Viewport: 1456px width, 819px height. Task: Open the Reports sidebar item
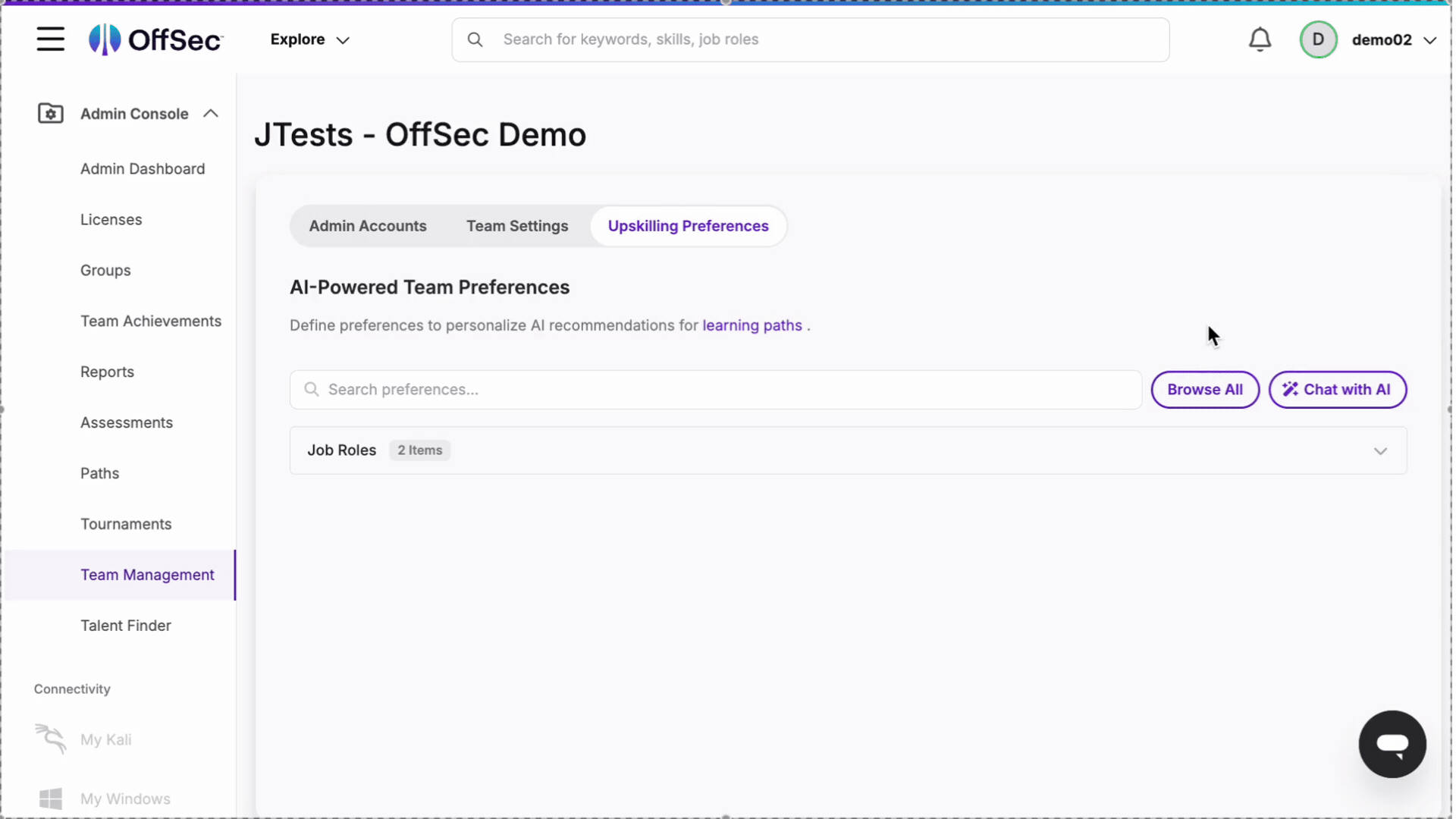coord(107,372)
